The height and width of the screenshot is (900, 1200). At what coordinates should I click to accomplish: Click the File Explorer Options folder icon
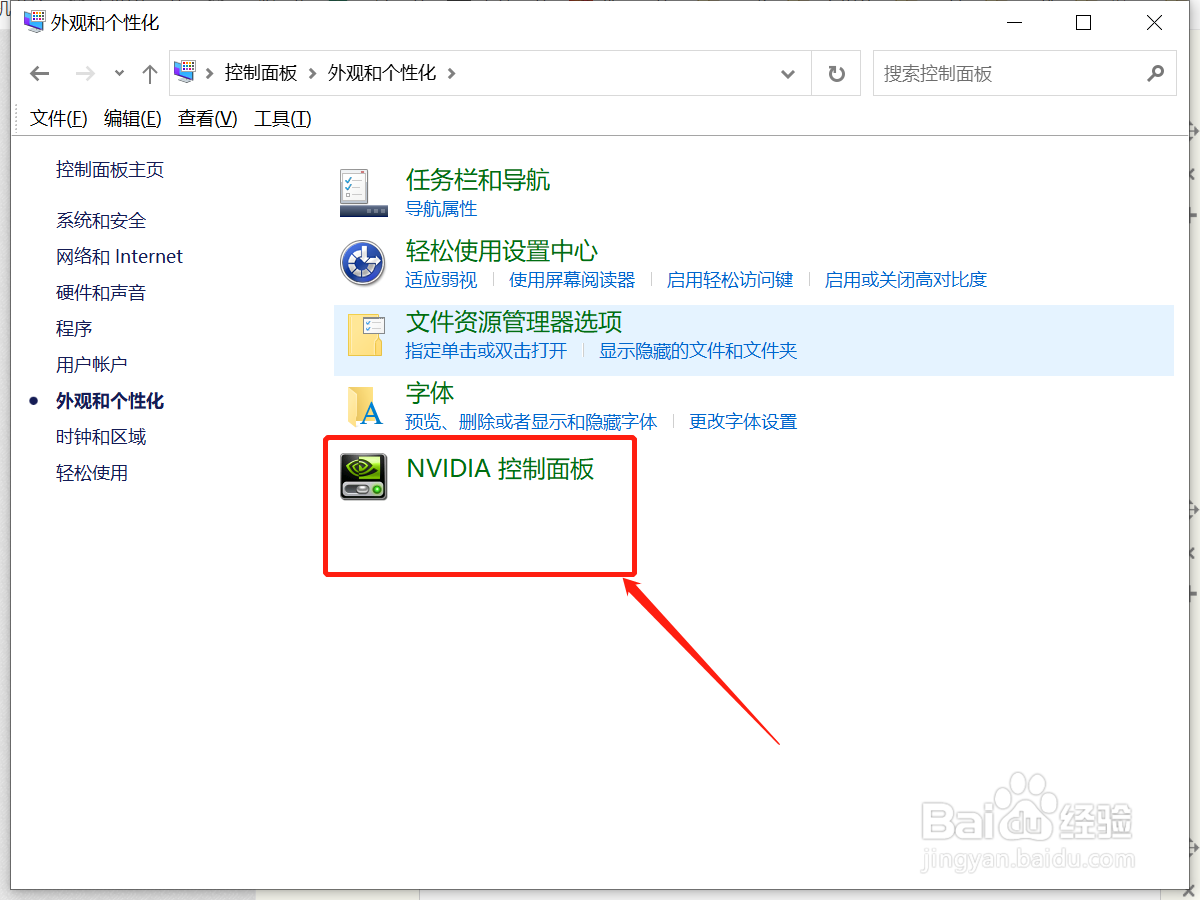pos(365,334)
